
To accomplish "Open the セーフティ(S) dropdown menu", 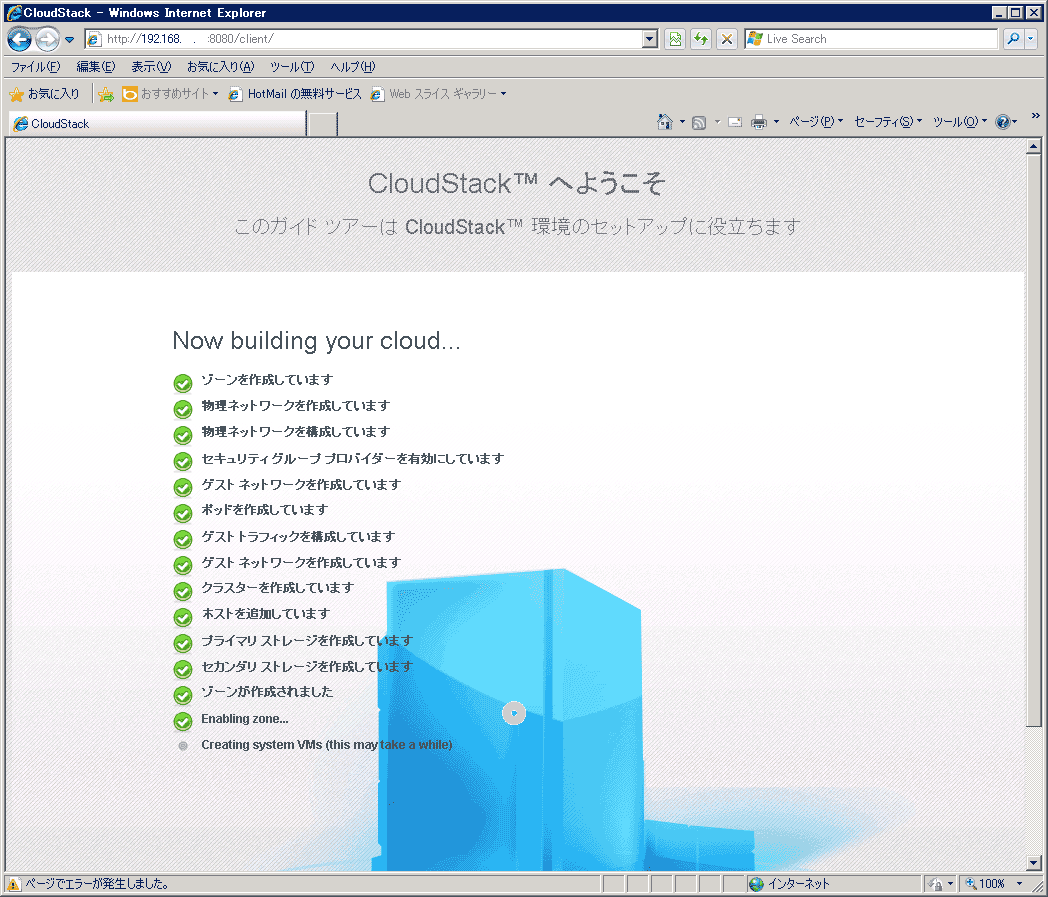I will point(887,122).
